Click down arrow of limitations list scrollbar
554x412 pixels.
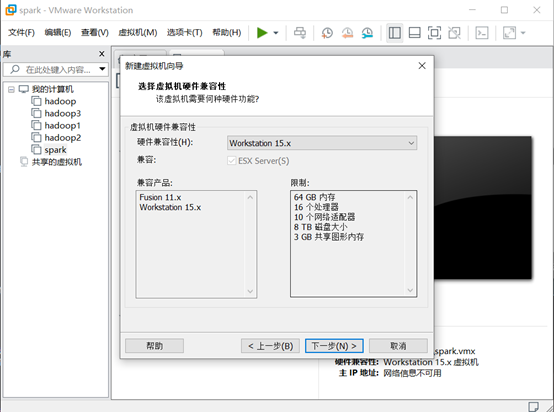tap(410, 290)
